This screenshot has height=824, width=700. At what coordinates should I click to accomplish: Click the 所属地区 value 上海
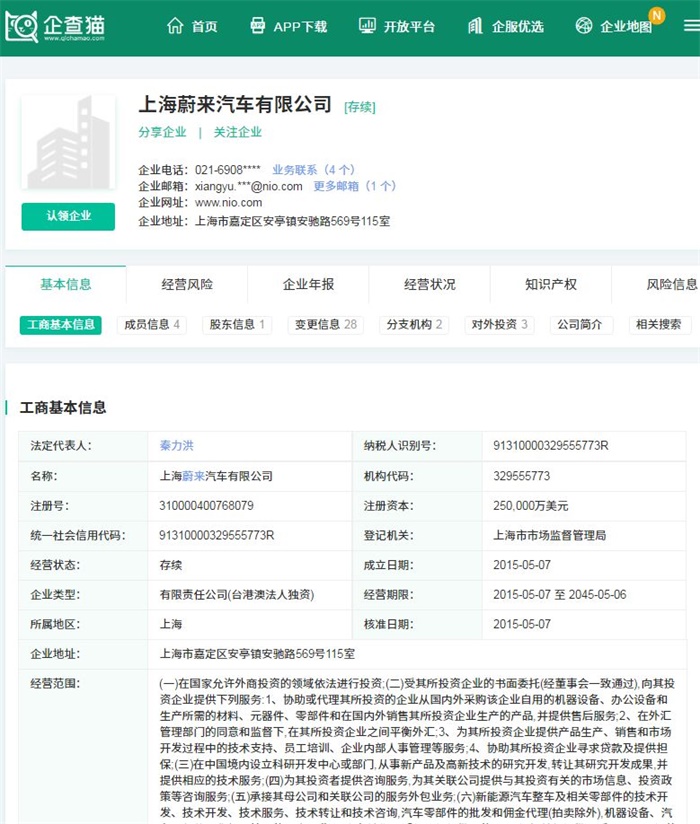point(171,624)
